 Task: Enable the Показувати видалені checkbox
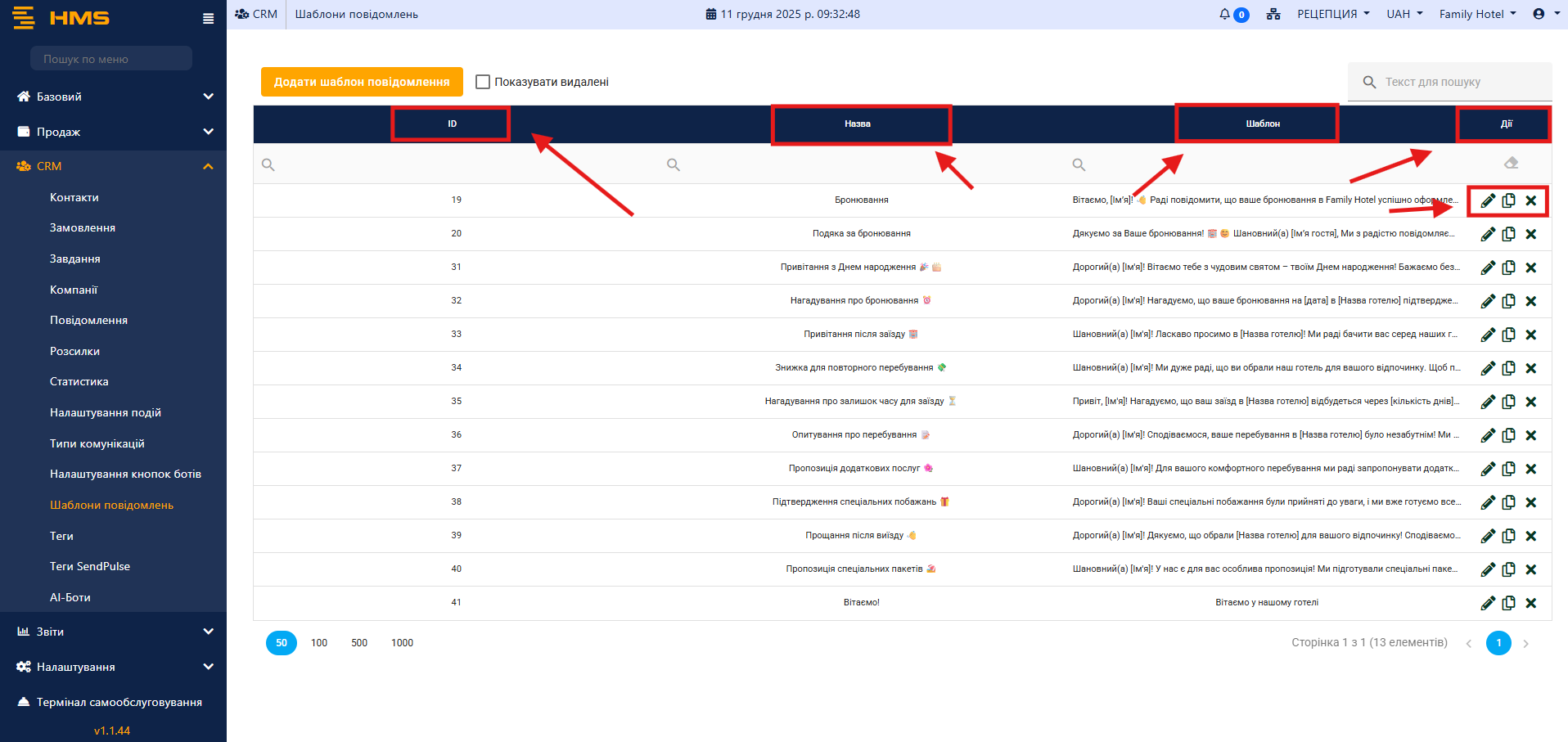click(483, 82)
